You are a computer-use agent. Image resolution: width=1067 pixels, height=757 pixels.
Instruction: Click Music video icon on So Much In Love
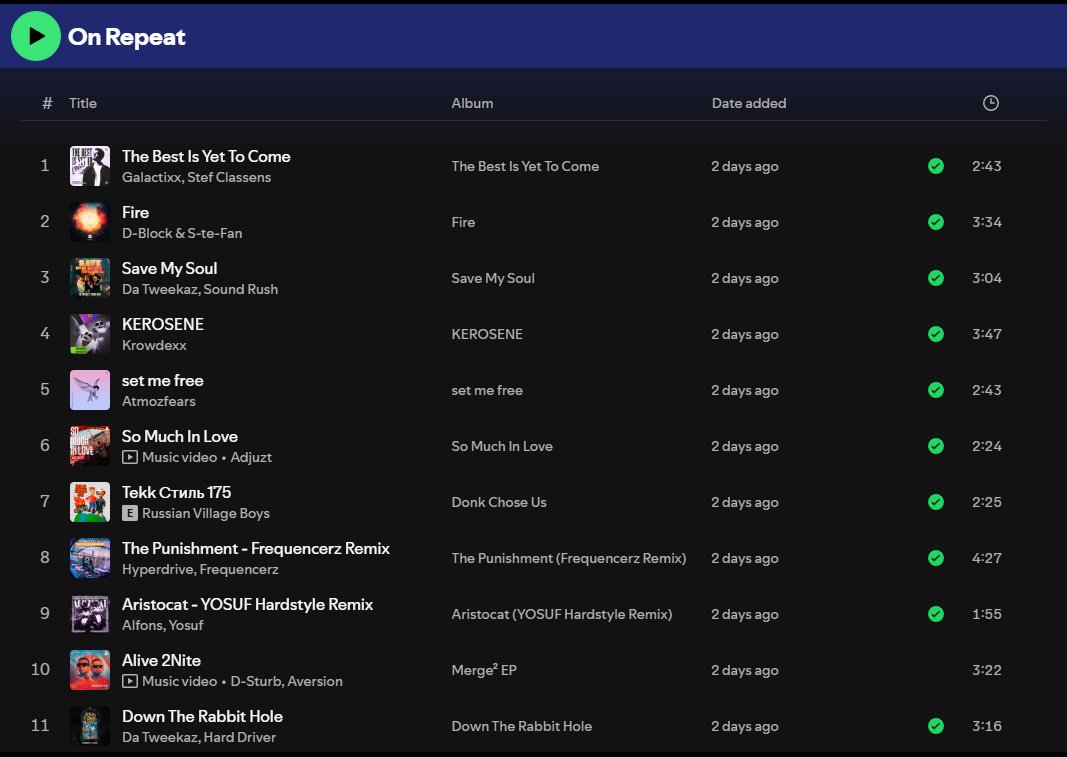click(x=129, y=457)
